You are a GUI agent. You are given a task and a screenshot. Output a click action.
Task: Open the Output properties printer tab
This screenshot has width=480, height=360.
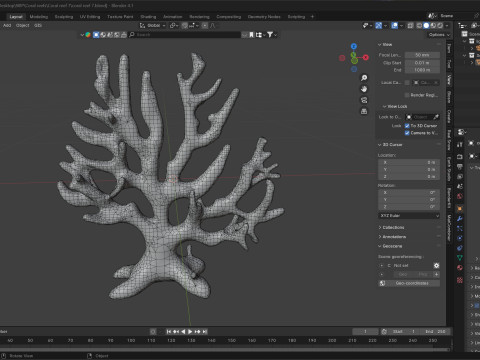(x=460, y=167)
